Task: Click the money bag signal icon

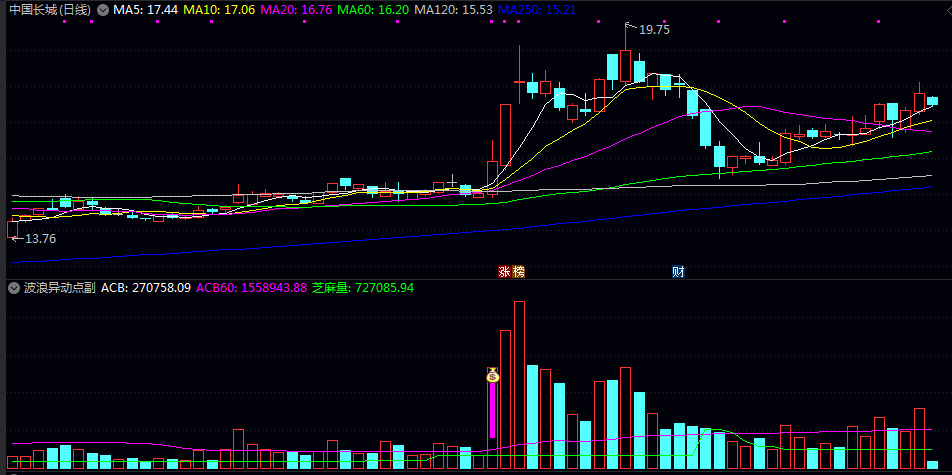Action: pos(493,375)
